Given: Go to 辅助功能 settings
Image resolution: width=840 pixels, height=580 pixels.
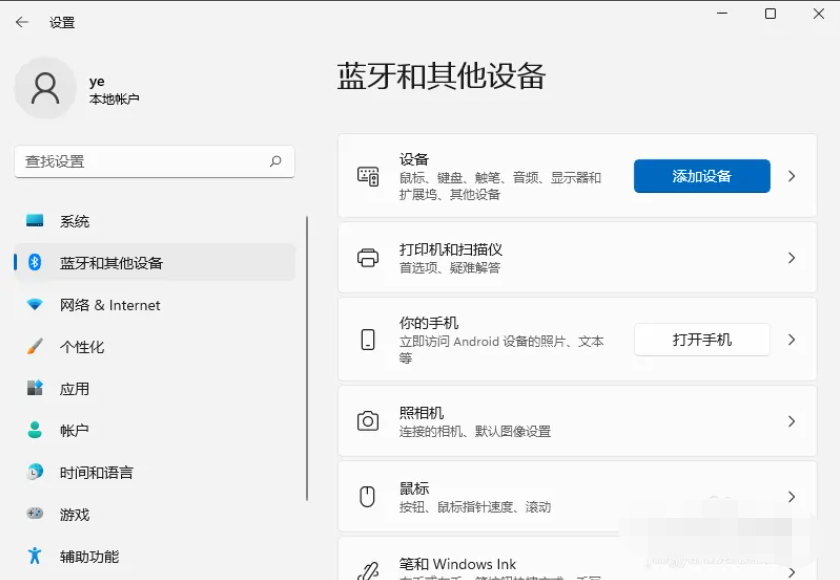Looking at the screenshot, I should coord(89,556).
